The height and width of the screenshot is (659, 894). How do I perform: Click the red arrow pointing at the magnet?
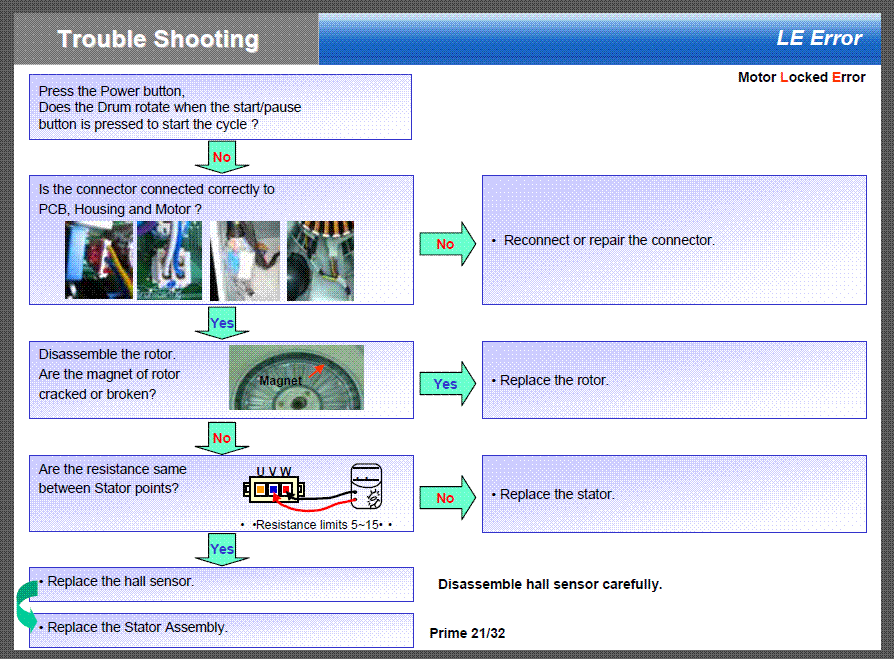pos(316,371)
